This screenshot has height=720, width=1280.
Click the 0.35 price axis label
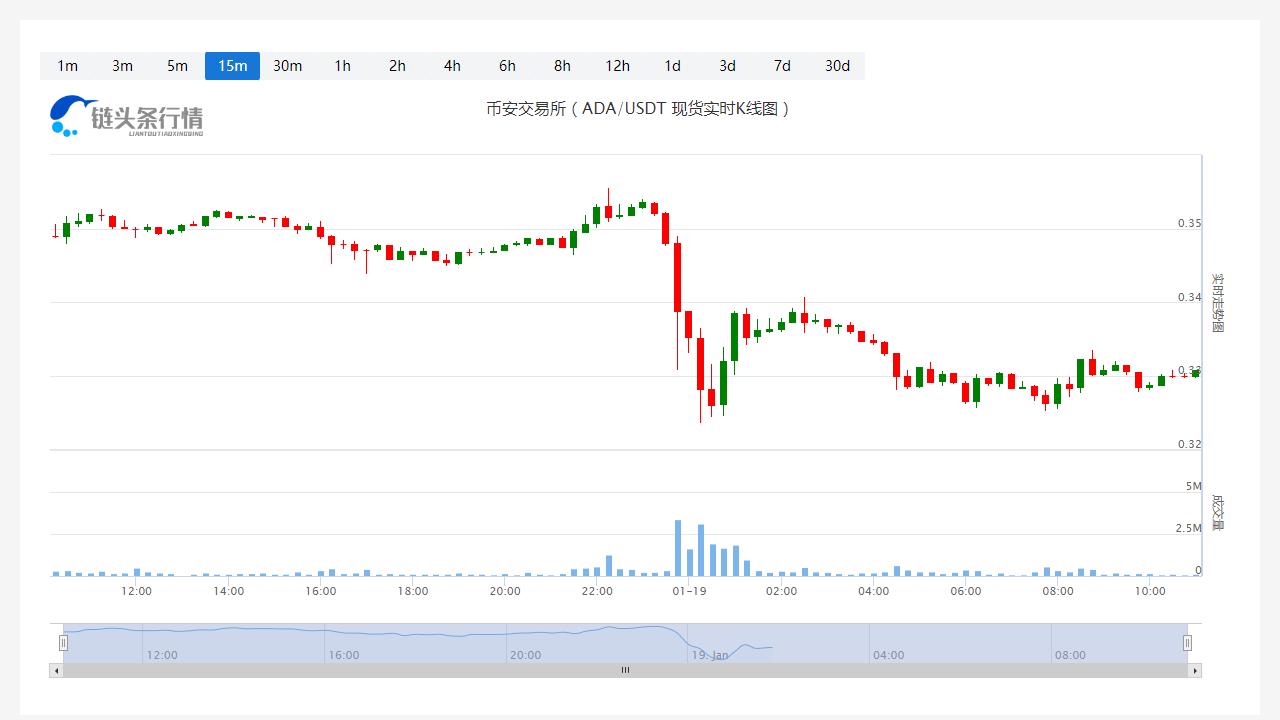pos(1189,223)
